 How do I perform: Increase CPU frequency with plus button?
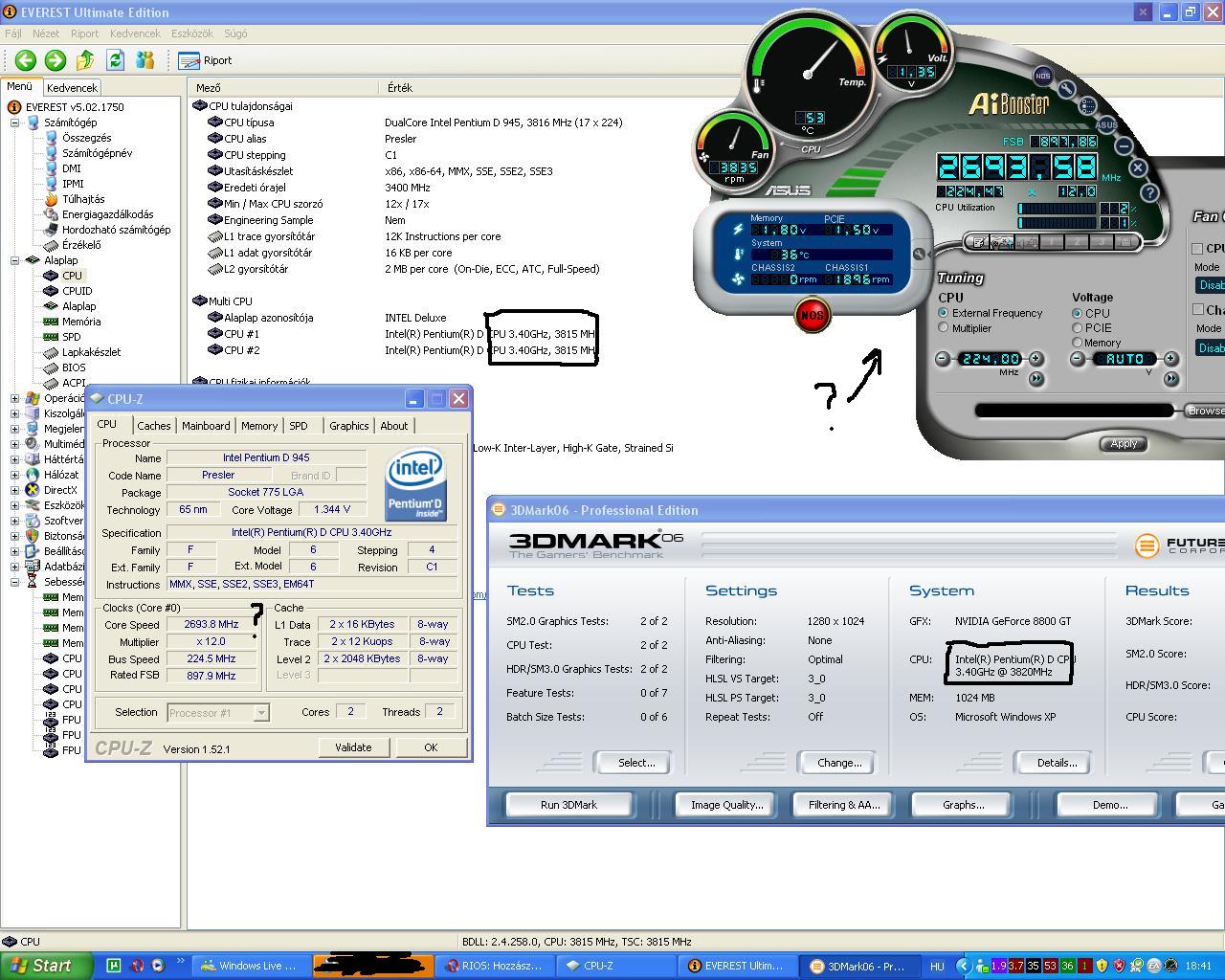click(1036, 359)
